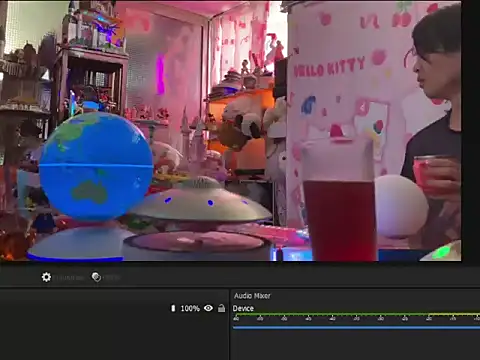Viewport: 480px width, 360px height.
Task: Adjust the blue Device volume slider
Action: click(356, 328)
